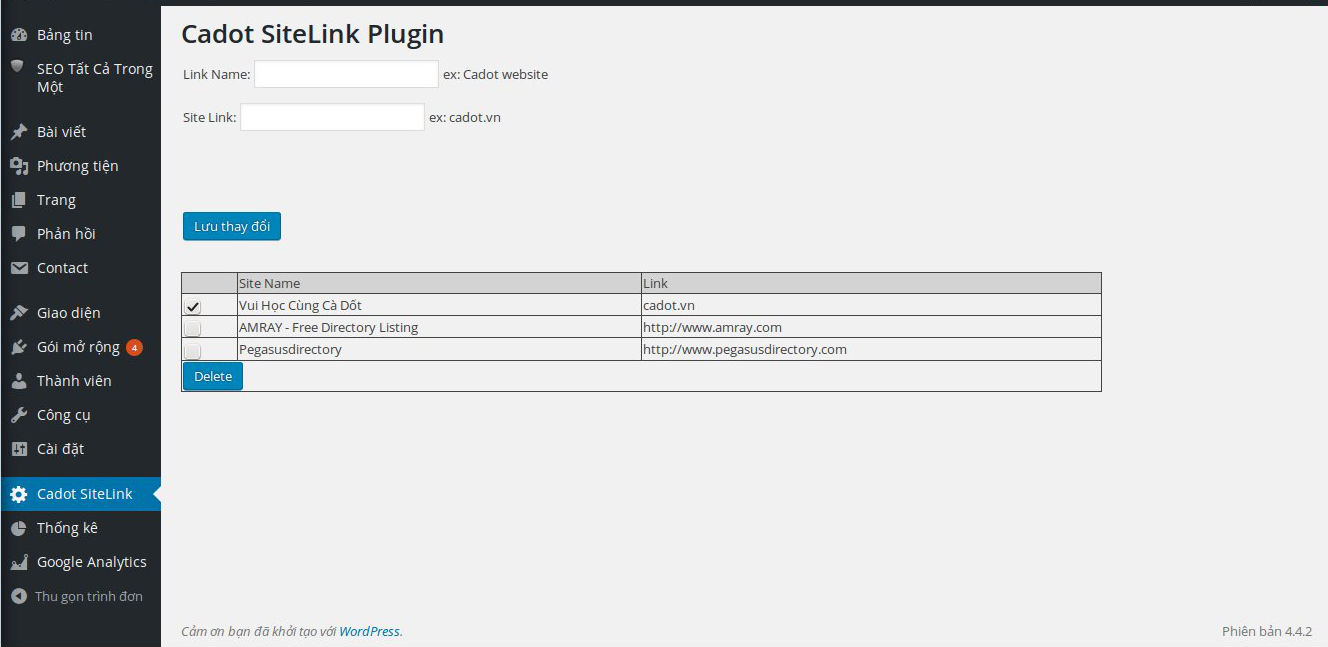Screen dimensions: 1328x647
Task: Open the Thống kê menu item
Action: (x=80, y=528)
